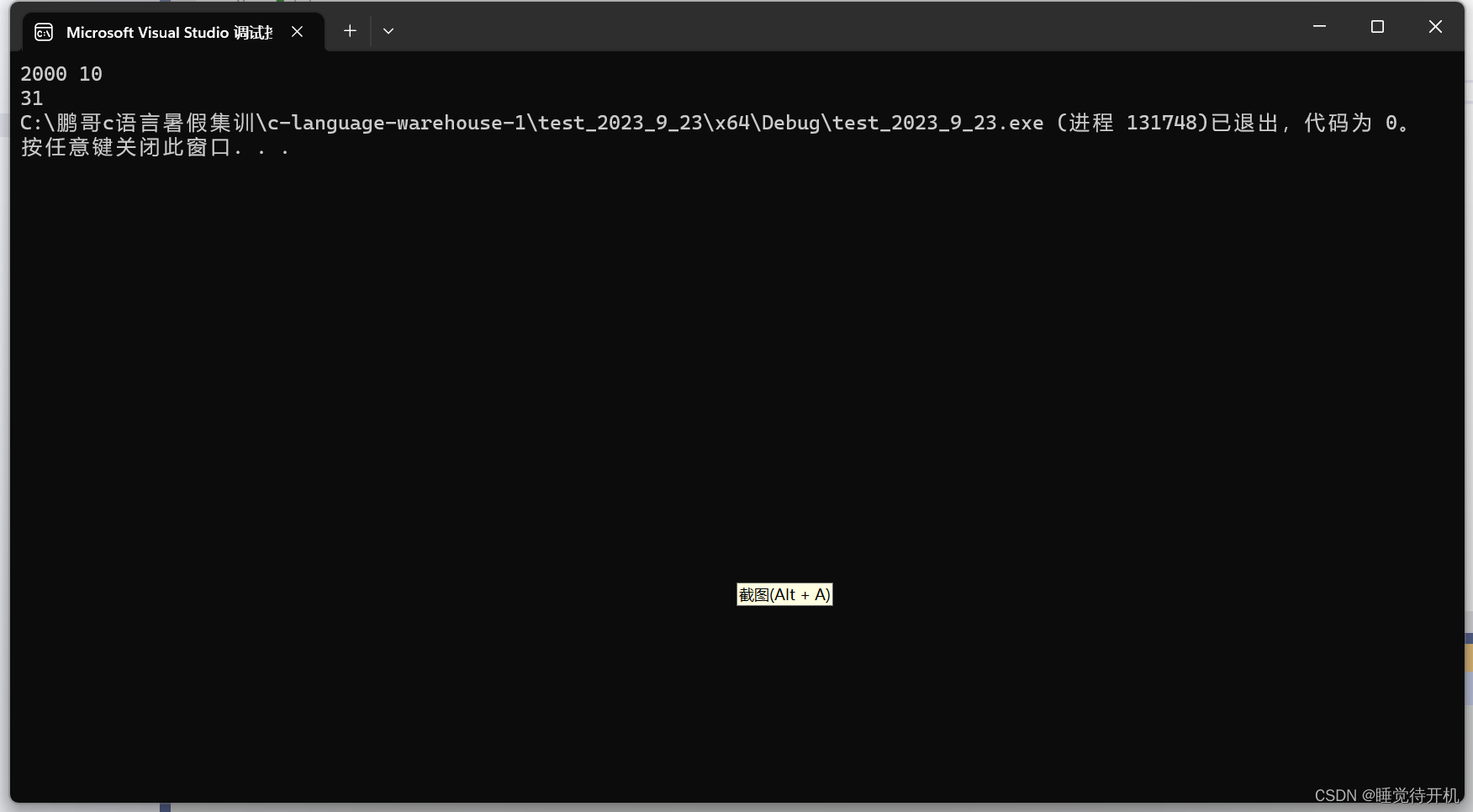Click the test_2023_9_23.exe path line
1473x812 pixels.
[x=714, y=123]
